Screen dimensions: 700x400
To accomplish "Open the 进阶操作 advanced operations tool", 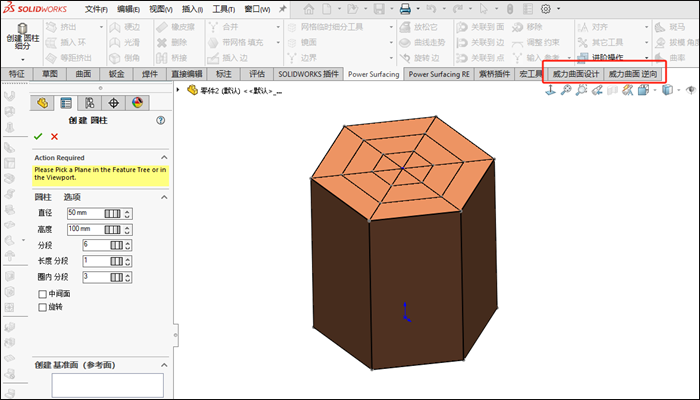I will pos(600,58).
